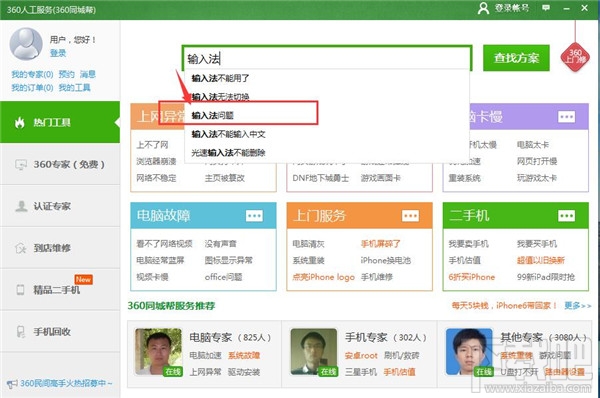Open 消息 link
Screen dimensions: 600x398
[x=88, y=74]
